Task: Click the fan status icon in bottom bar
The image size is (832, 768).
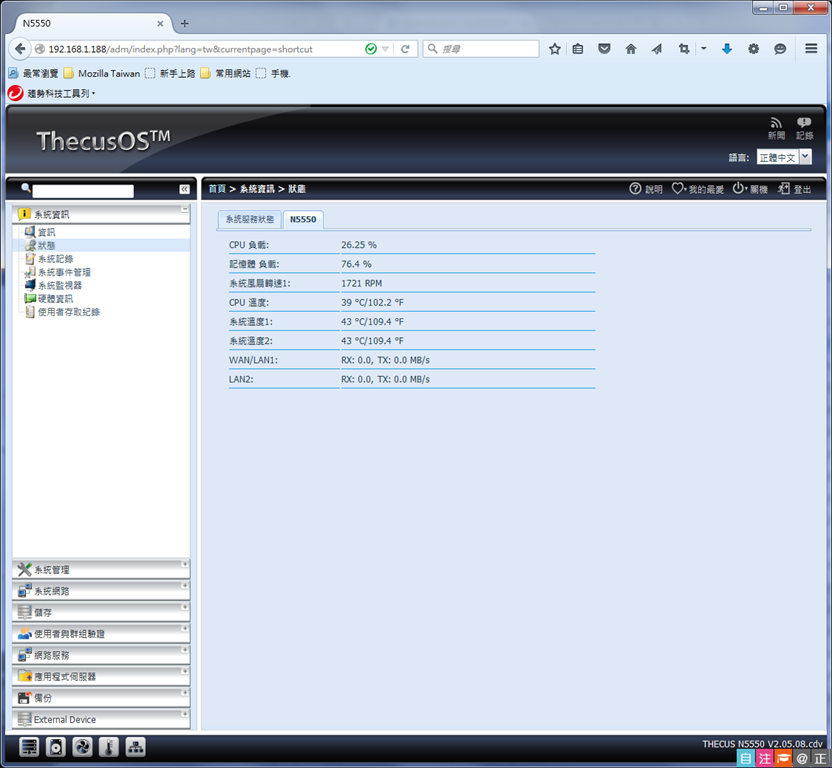Action: point(82,747)
